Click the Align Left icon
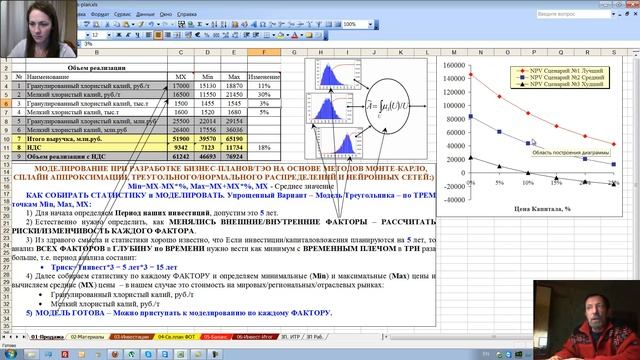The image size is (640, 360). click(x=148, y=35)
